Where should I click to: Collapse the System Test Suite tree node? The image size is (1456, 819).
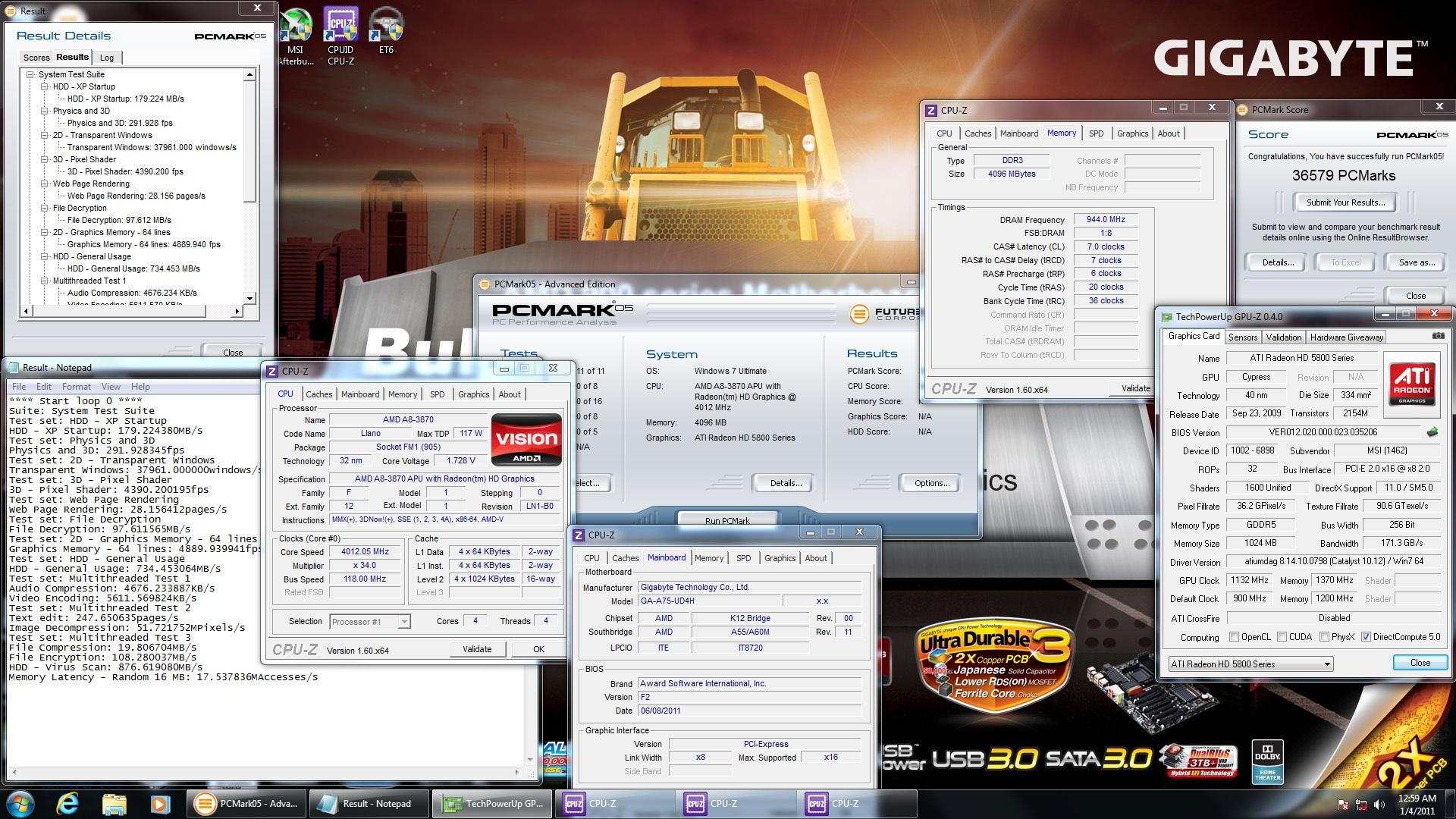[x=30, y=74]
